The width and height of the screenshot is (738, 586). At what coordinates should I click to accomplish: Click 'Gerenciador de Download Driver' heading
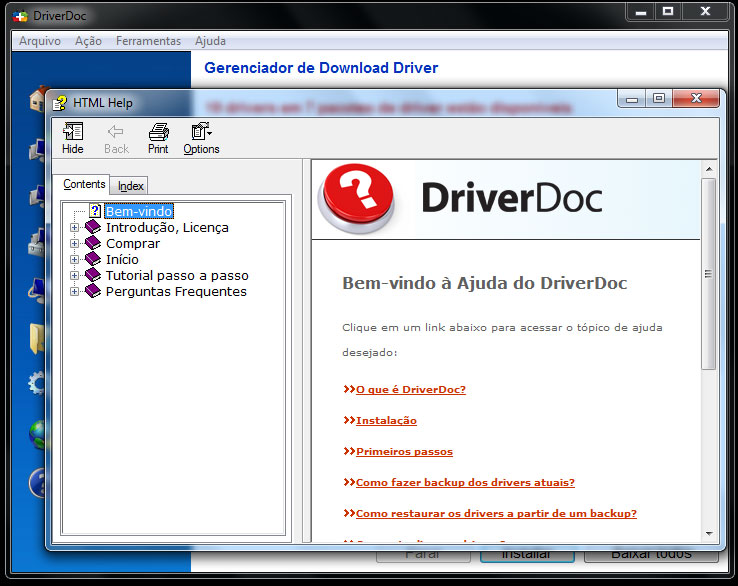[321, 68]
